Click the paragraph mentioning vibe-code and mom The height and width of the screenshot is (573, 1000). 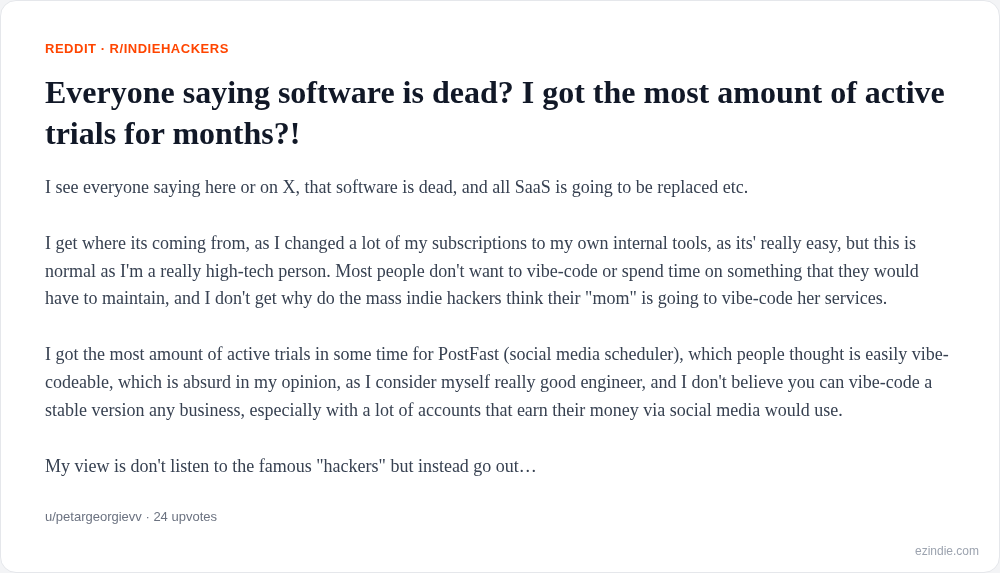(x=482, y=271)
